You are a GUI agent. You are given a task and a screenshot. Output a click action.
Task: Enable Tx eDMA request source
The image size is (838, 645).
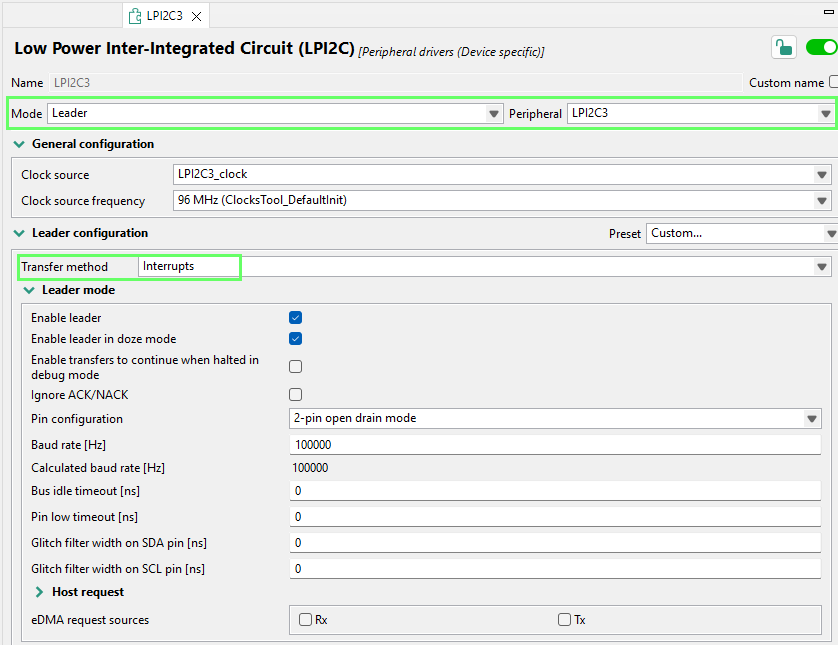(x=565, y=620)
